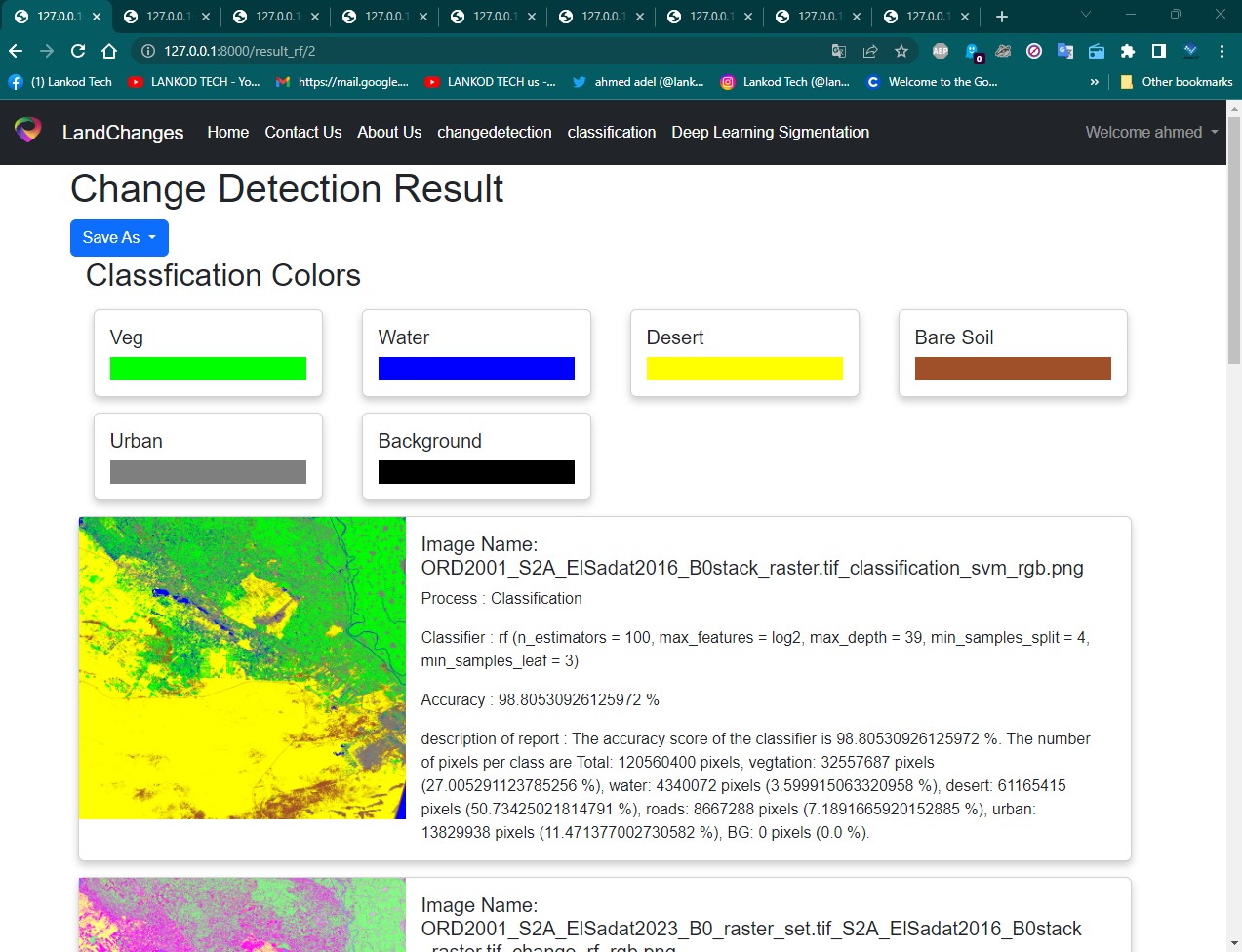Share this page using the share icon
The image size is (1242, 952).
870,51
